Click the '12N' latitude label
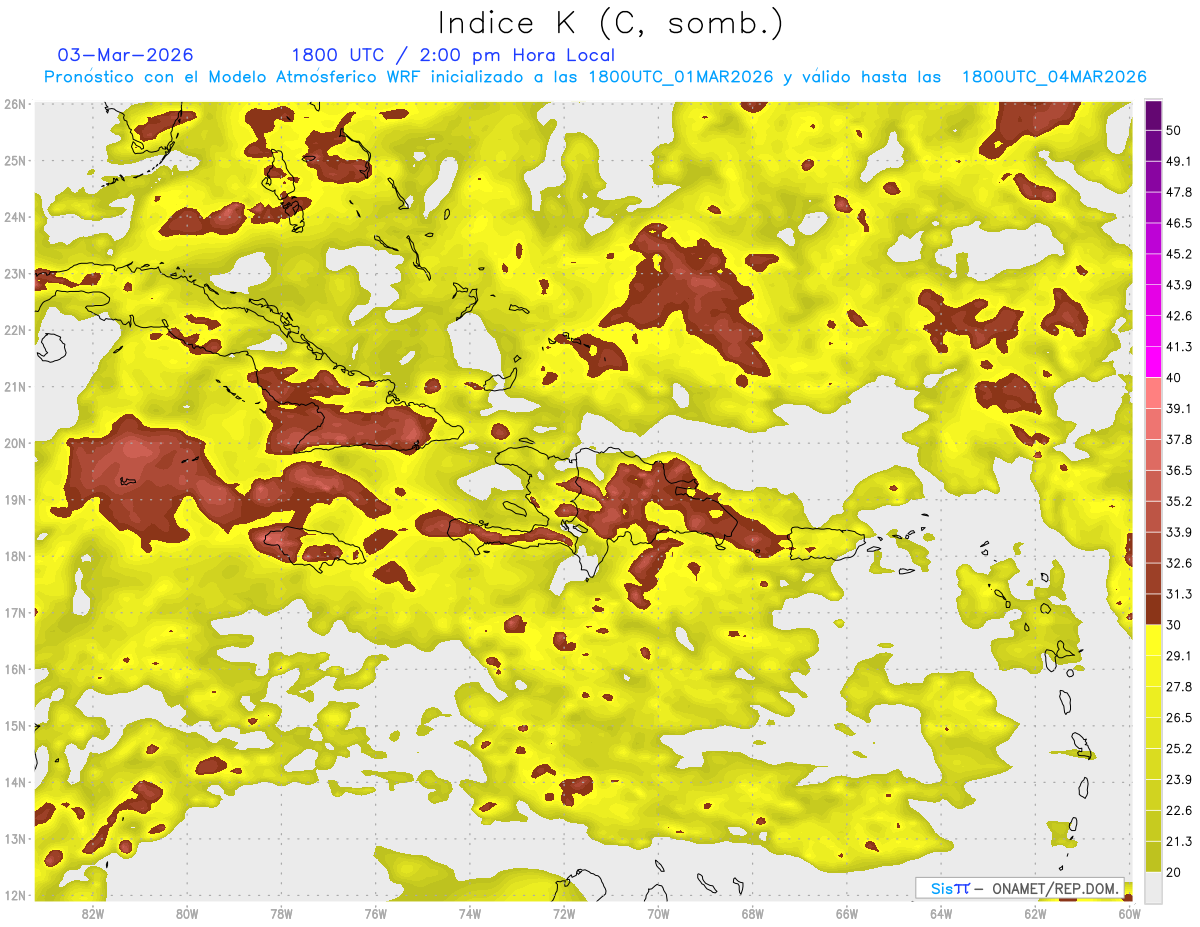Viewport: 1200px width, 927px height. [x=15, y=895]
